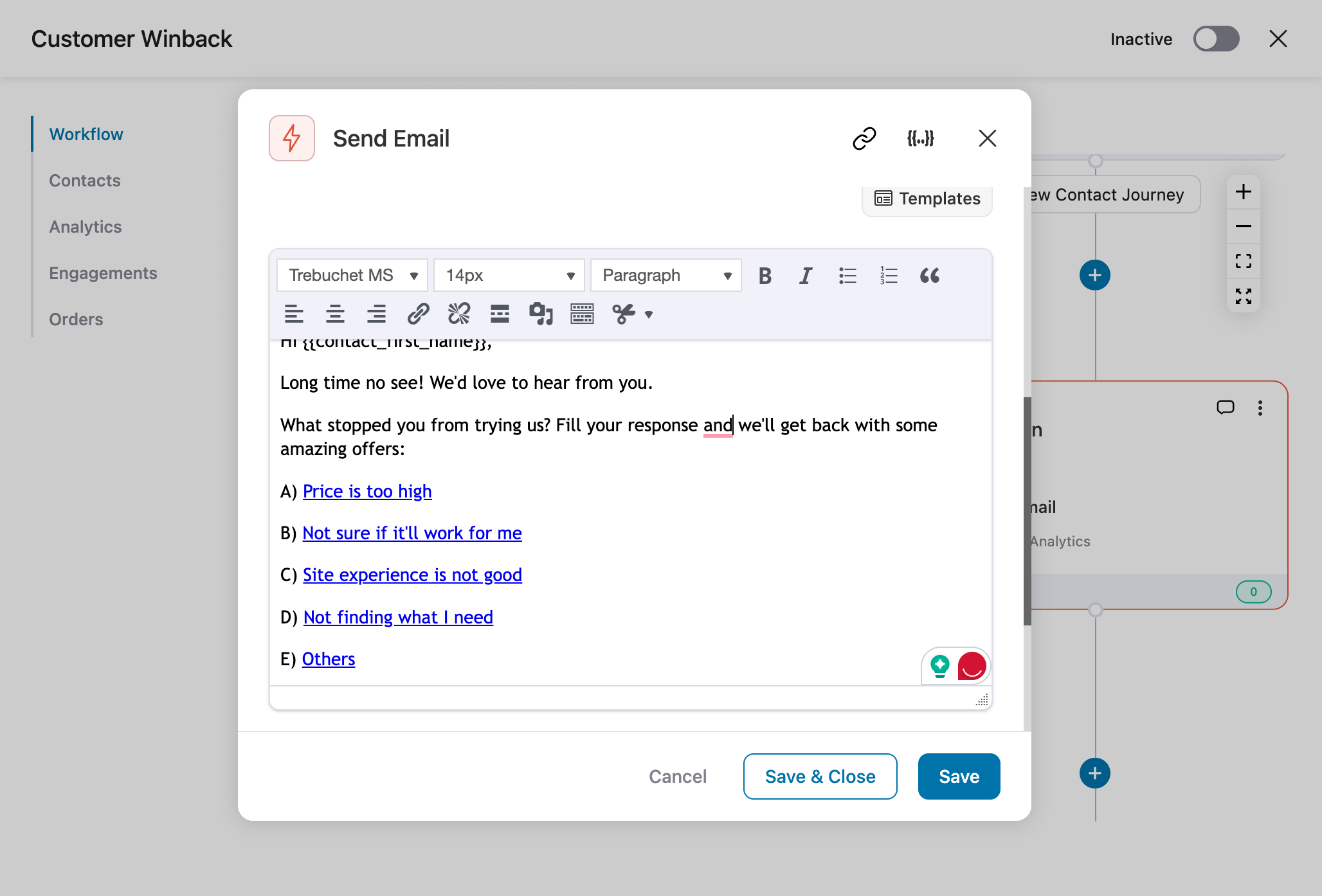Screen dimensions: 1322x896
Task: Apply blockquote formatting
Action: pyautogui.click(x=930, y=276)
